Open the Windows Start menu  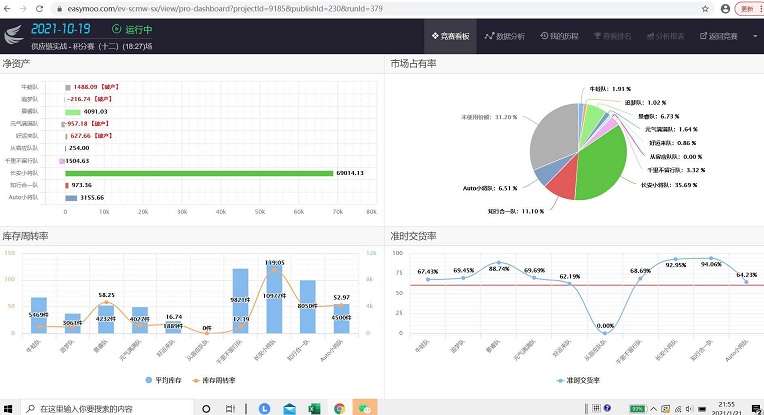click(x=9, y=408)
